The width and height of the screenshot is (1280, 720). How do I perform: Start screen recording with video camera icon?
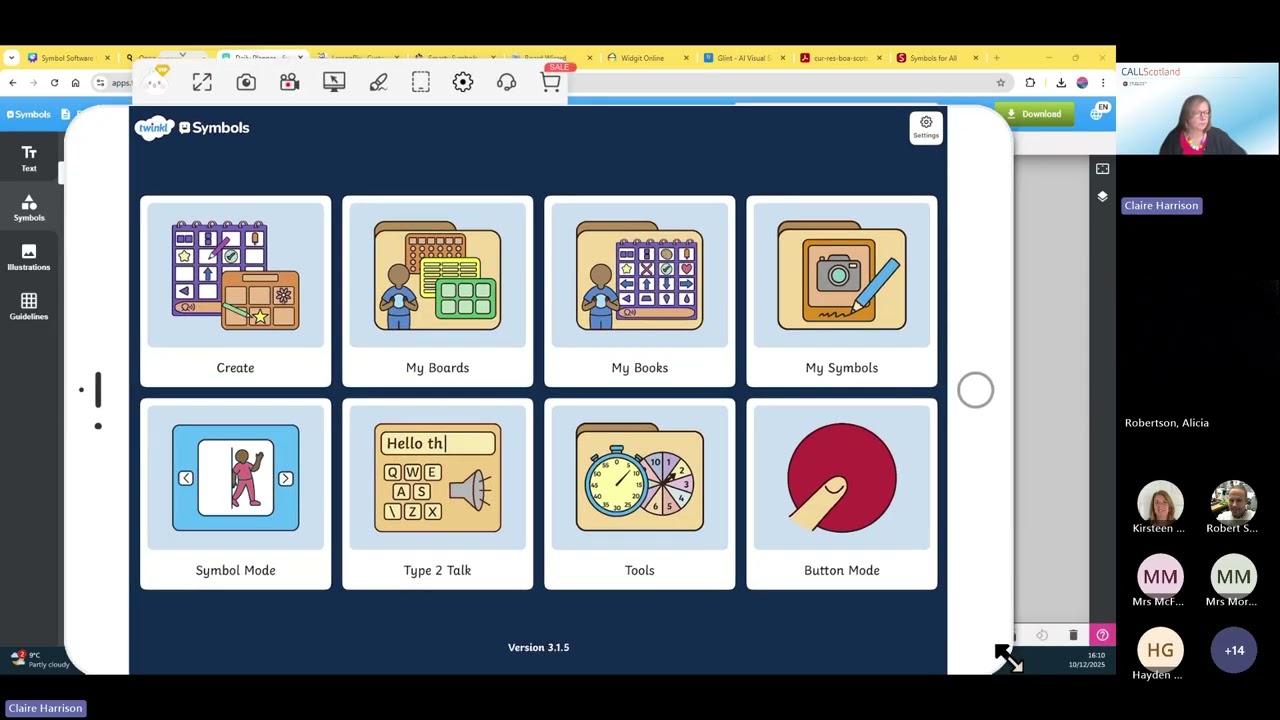pyautogui.click(x=289, y=82)
